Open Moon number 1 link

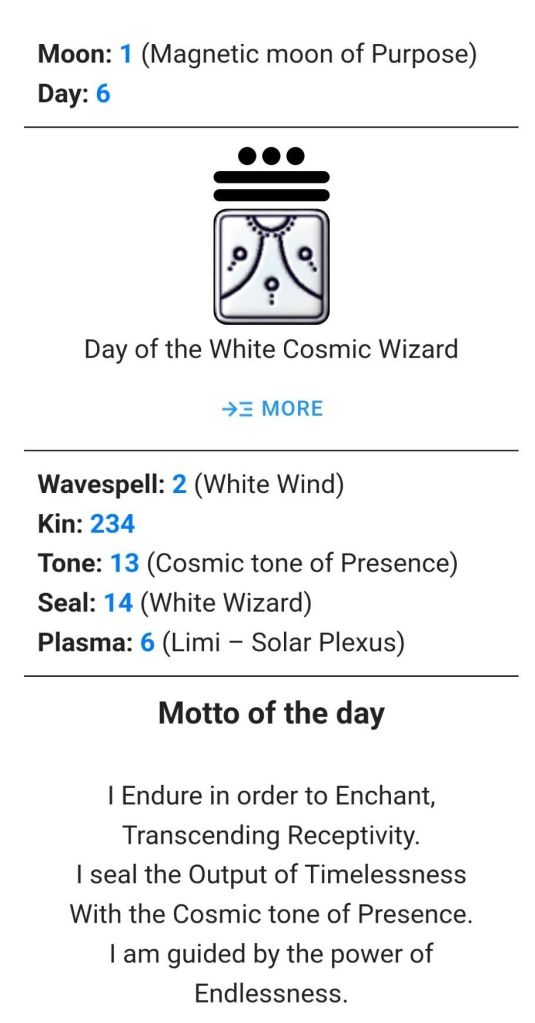(x=126, y=54)
